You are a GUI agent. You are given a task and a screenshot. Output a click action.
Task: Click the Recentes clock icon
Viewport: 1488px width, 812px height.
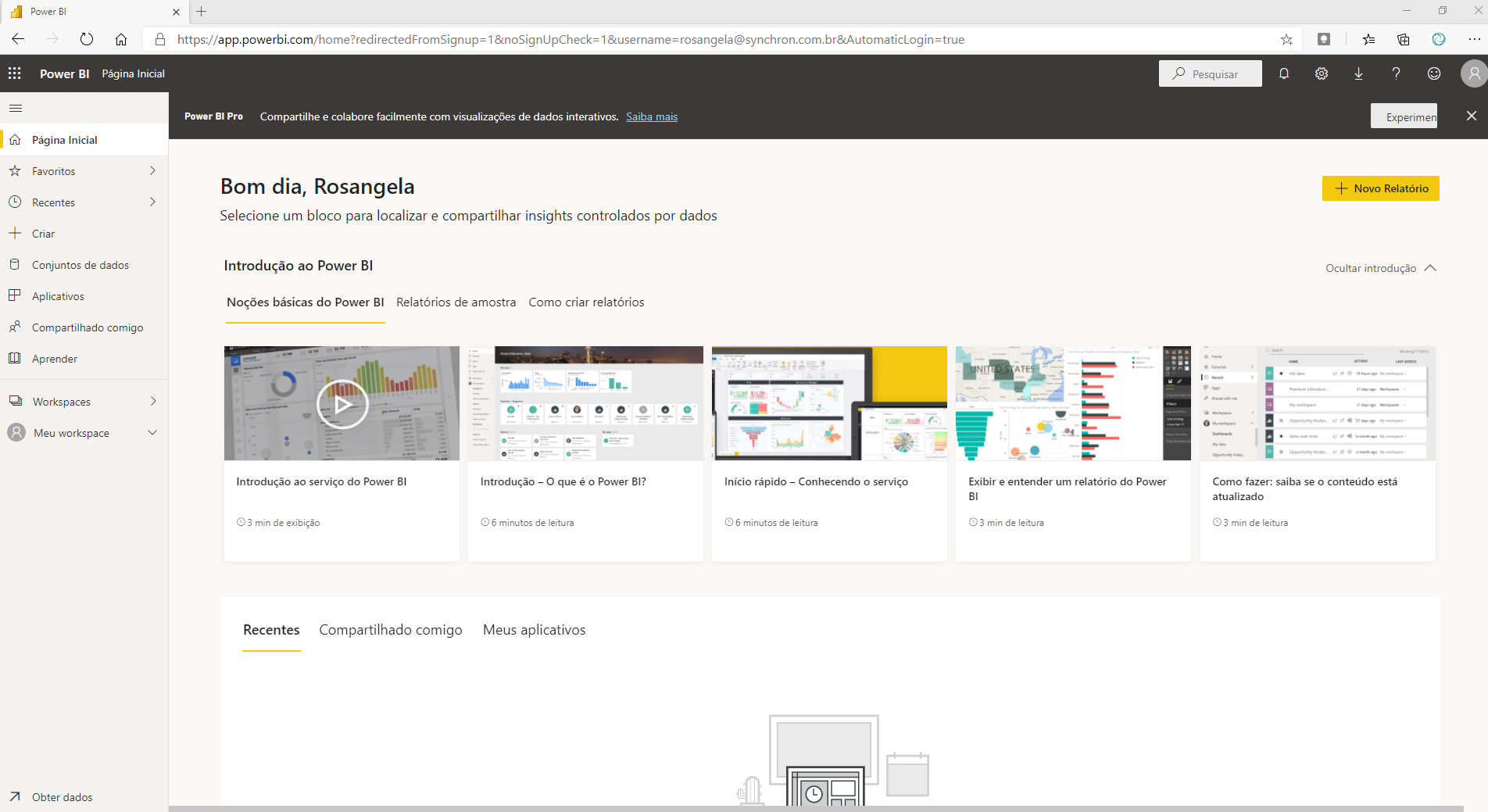point(15,202)
